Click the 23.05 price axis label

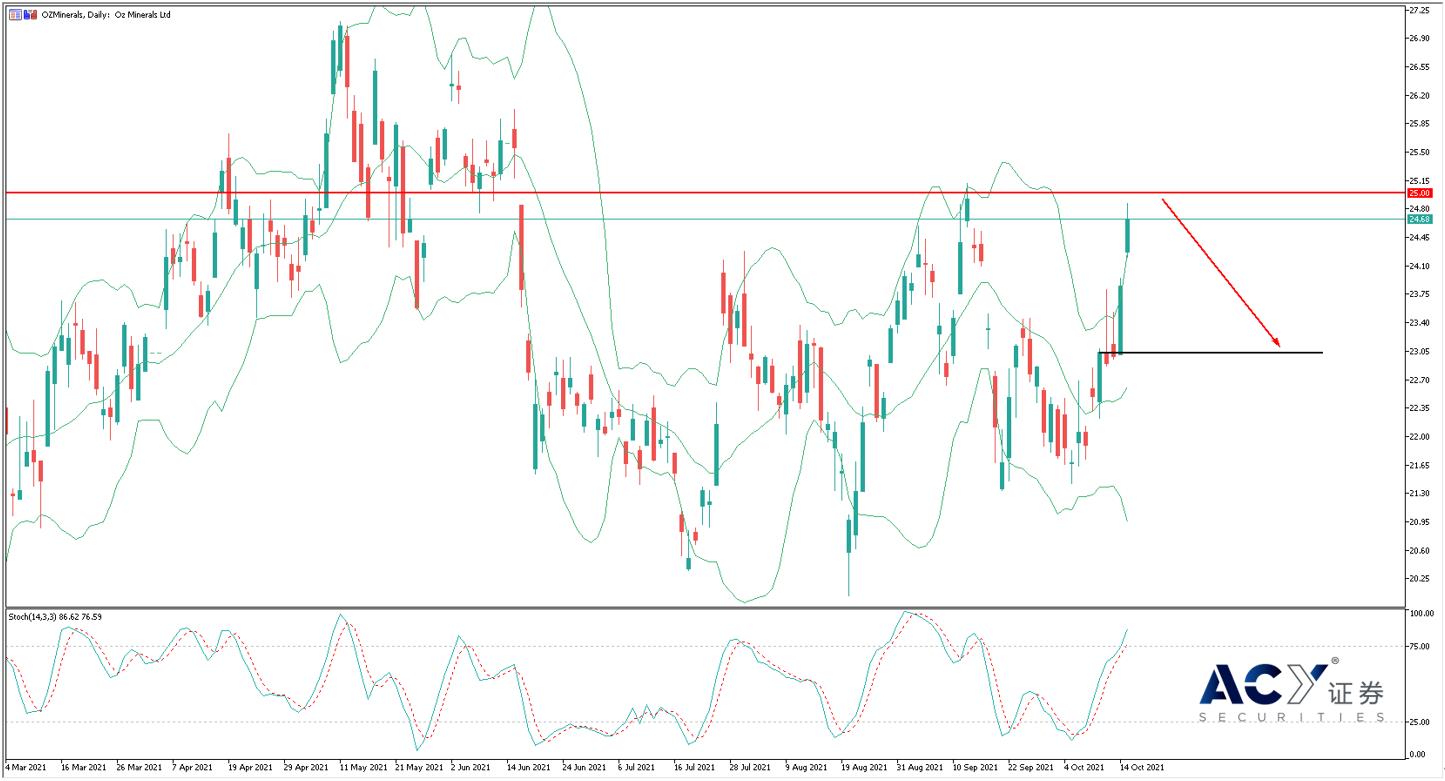[1419, 351]
